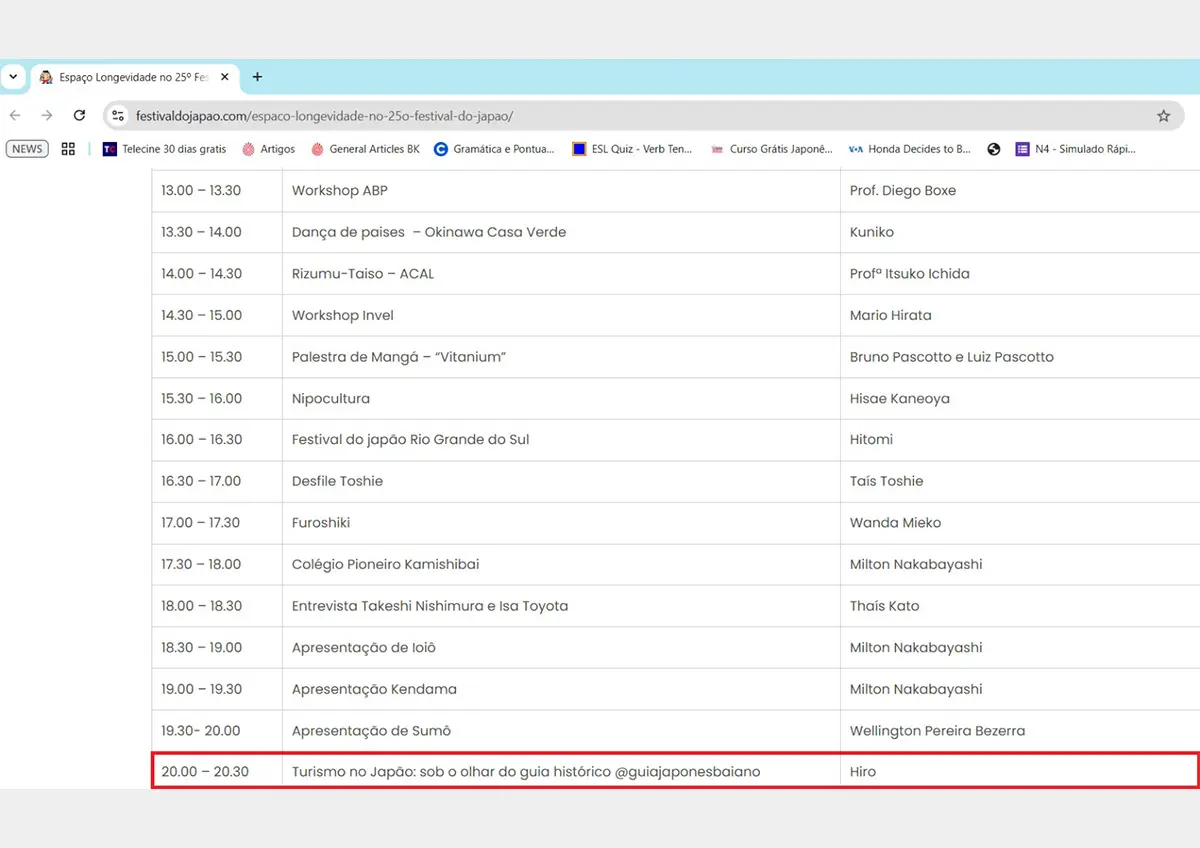This screenshot has height=848, width=1200.
Task: Open site information icon in address bar
Action: point(119,116)
